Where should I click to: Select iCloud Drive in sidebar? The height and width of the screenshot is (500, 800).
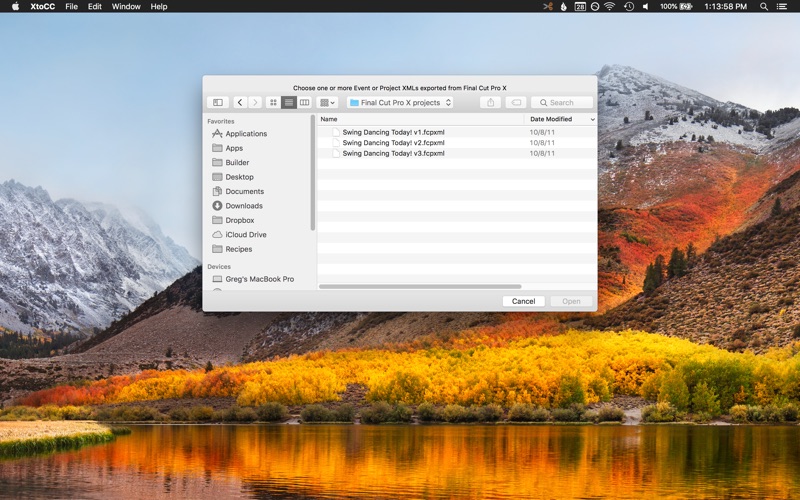pos(245,235)
